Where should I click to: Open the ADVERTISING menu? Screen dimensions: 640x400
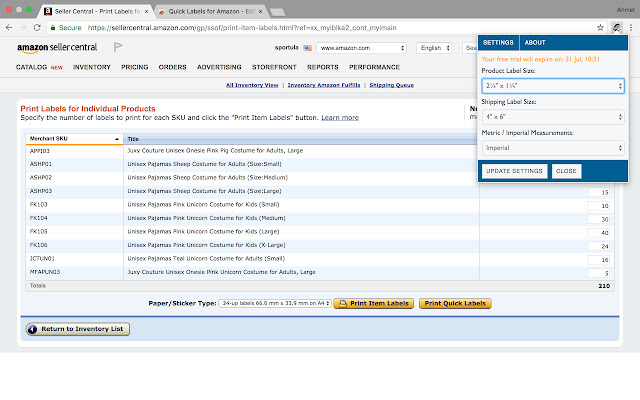point(219,67)
